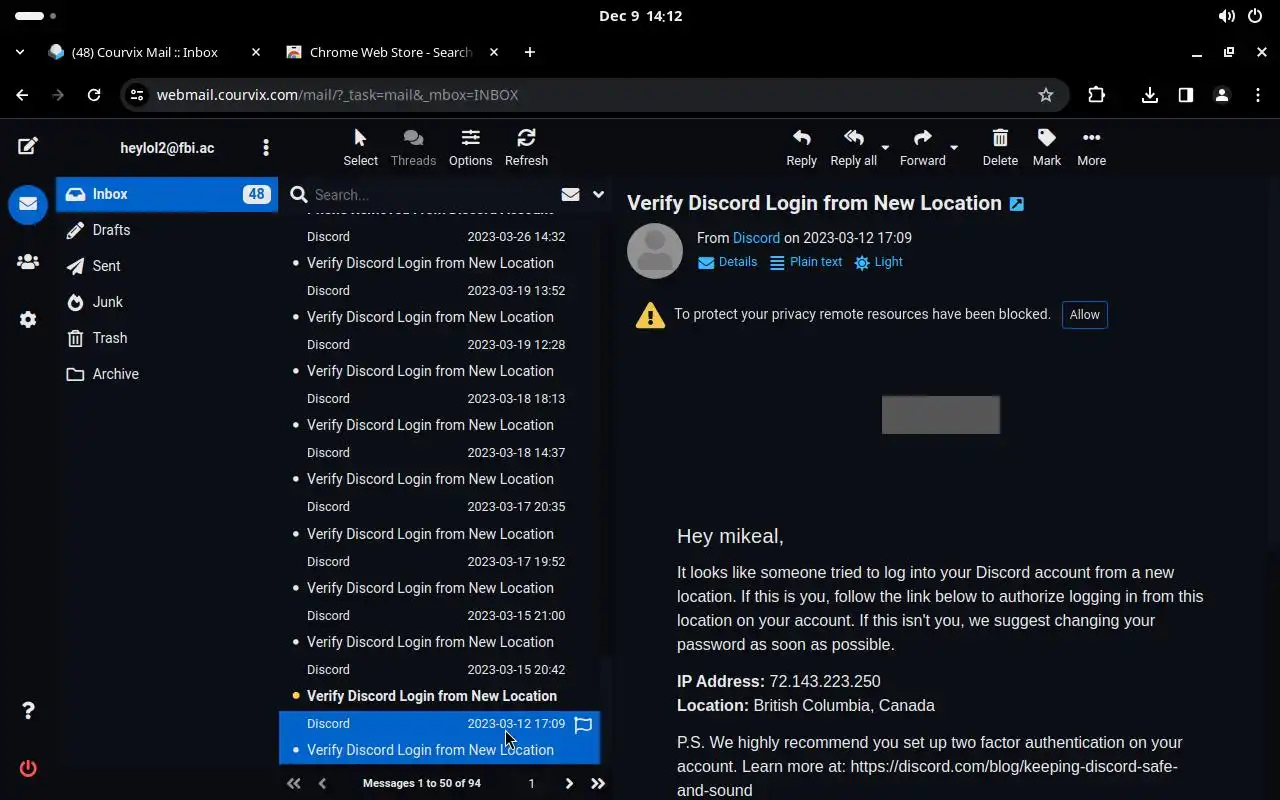1280x800 pixels.
Task: Switch to the Courvix Mail Inbox tab
Action: point(145,52)
